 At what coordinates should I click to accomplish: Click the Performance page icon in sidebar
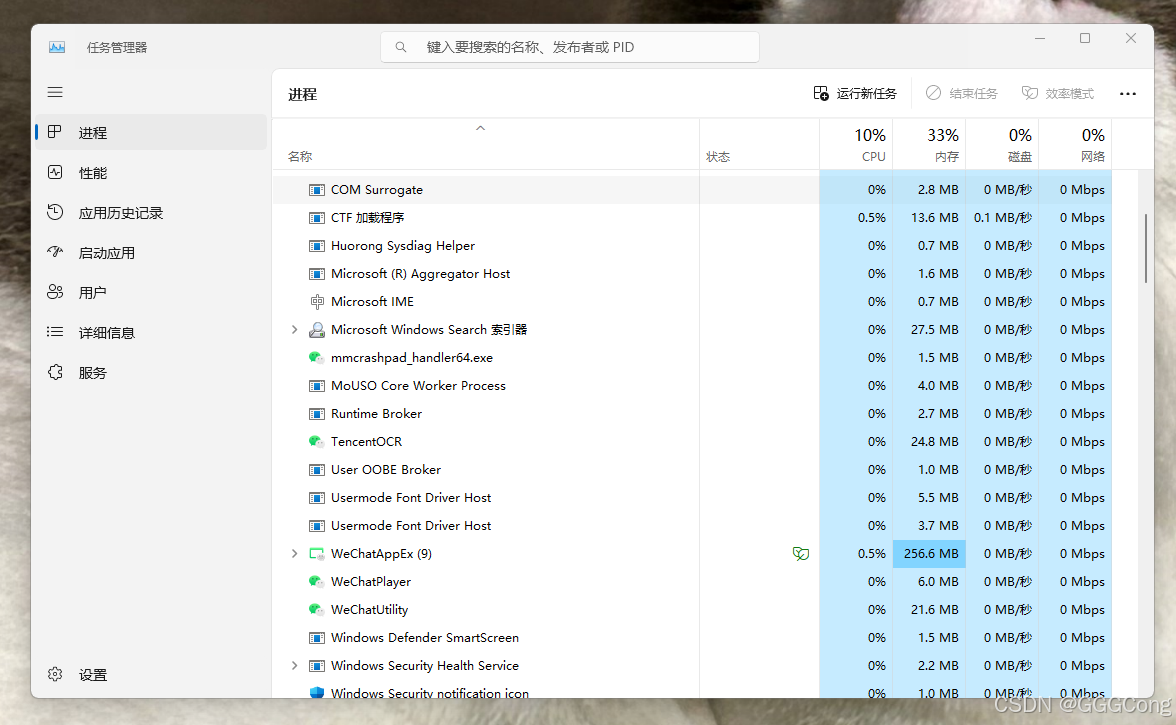point(55,172)
